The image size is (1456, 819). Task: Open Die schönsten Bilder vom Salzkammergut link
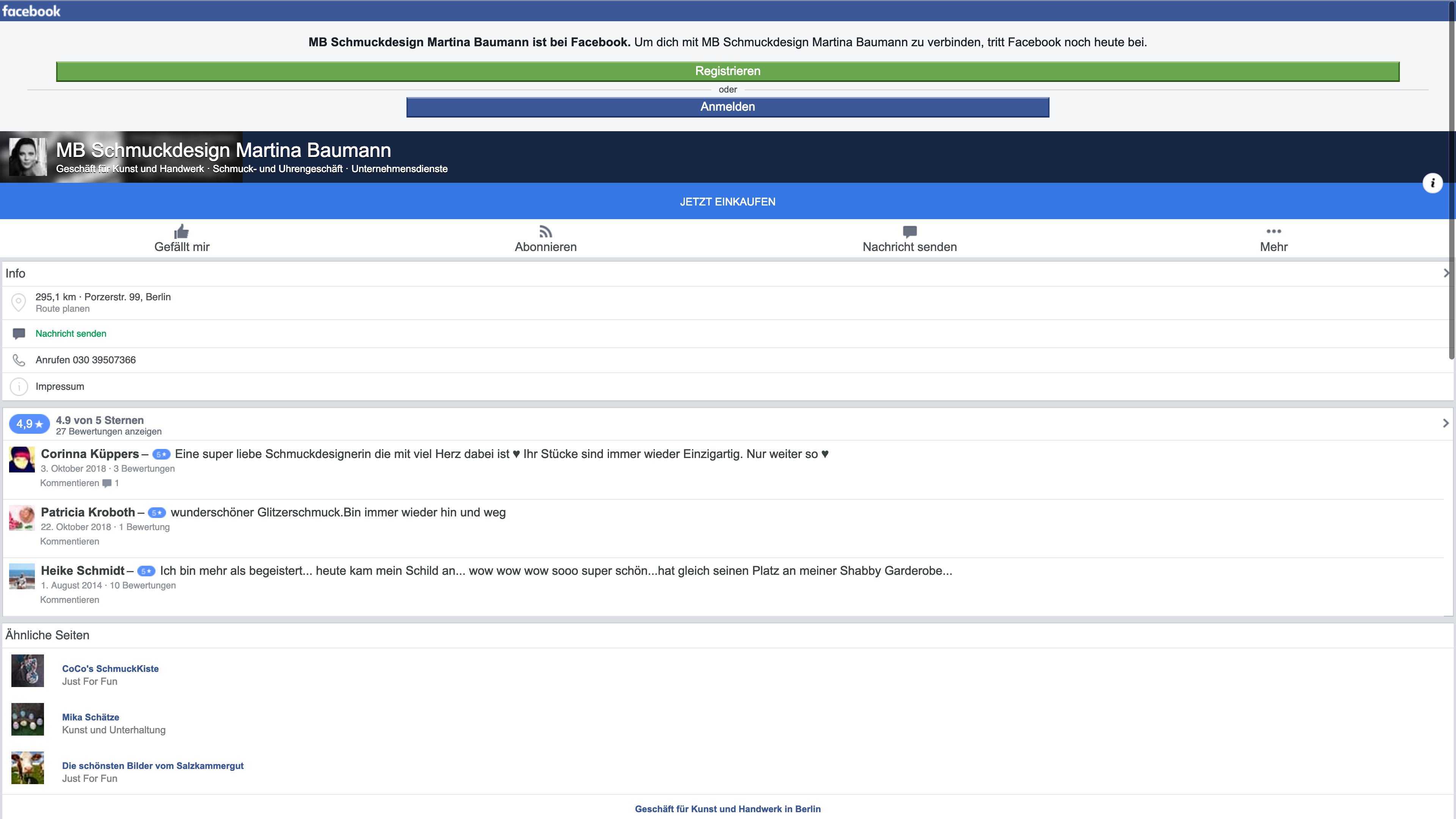click(152, 766)
